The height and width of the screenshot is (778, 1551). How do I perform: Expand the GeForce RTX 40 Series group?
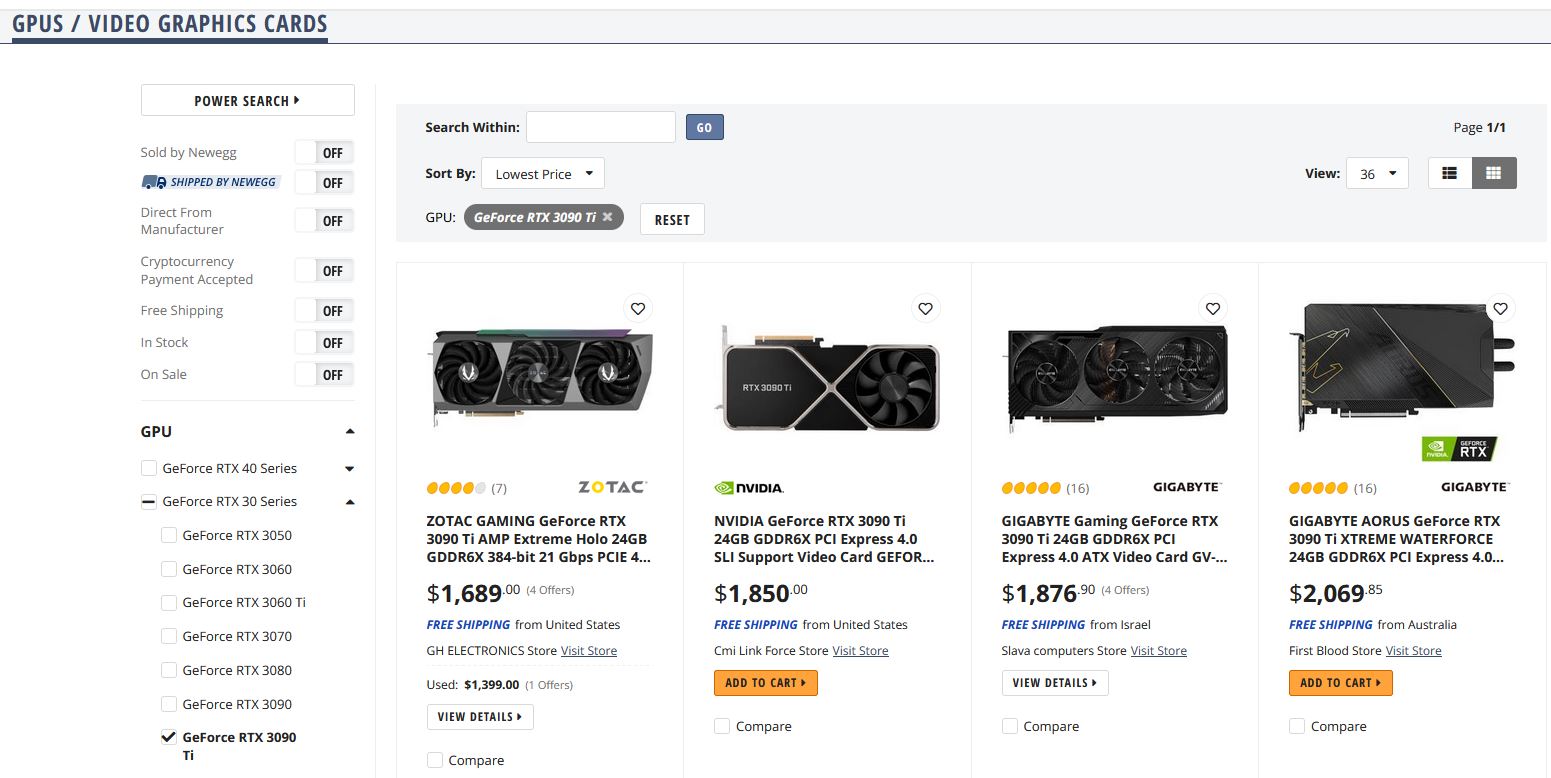350,468
